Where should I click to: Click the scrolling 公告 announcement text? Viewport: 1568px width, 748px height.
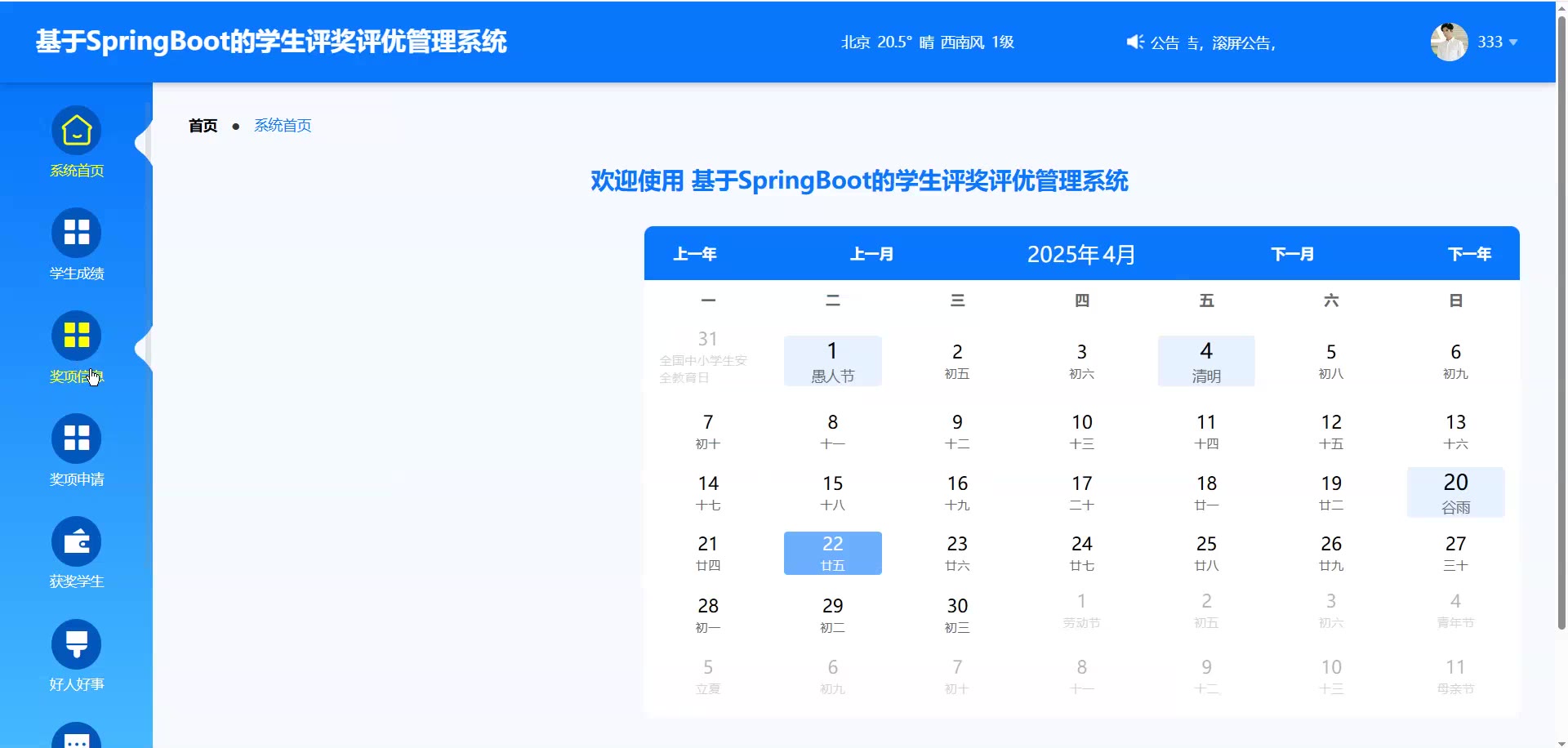(1213, 42)
